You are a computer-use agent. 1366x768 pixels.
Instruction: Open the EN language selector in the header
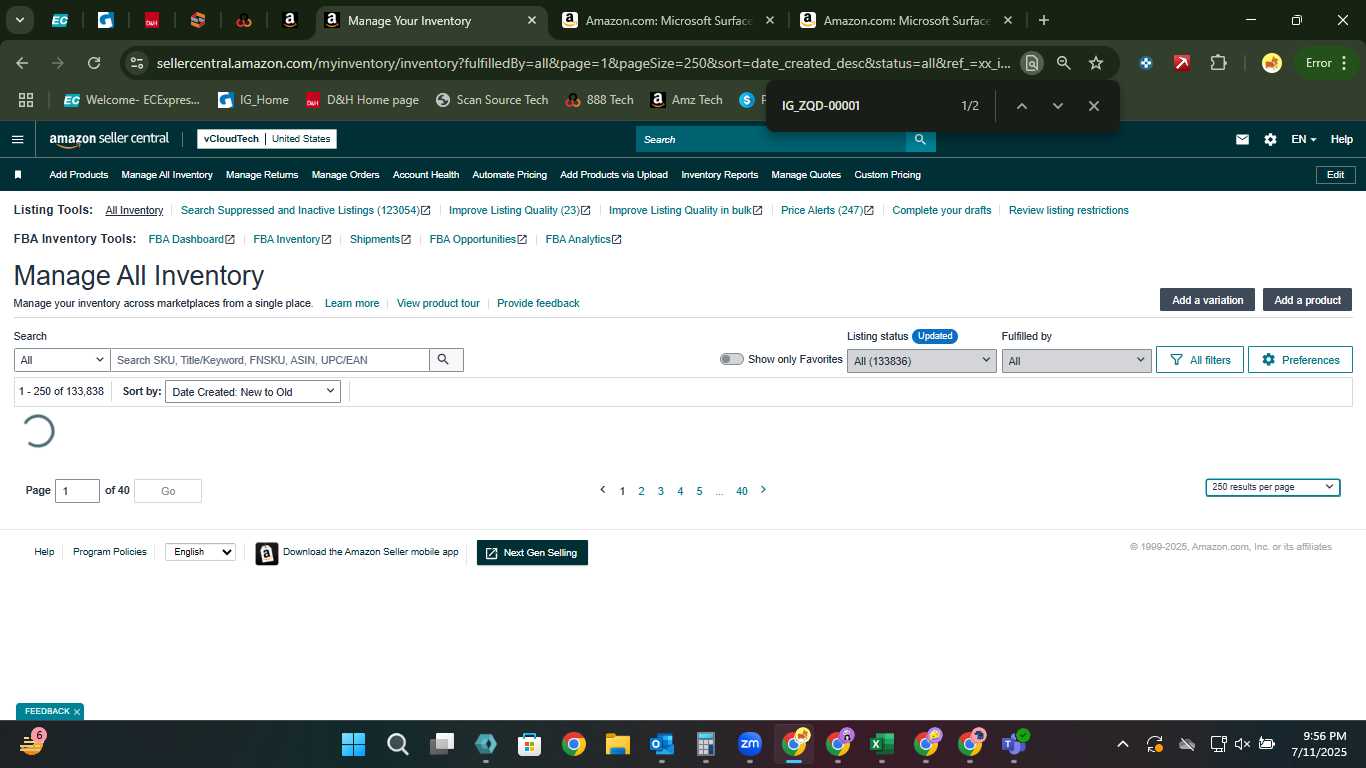(1304, 140)
